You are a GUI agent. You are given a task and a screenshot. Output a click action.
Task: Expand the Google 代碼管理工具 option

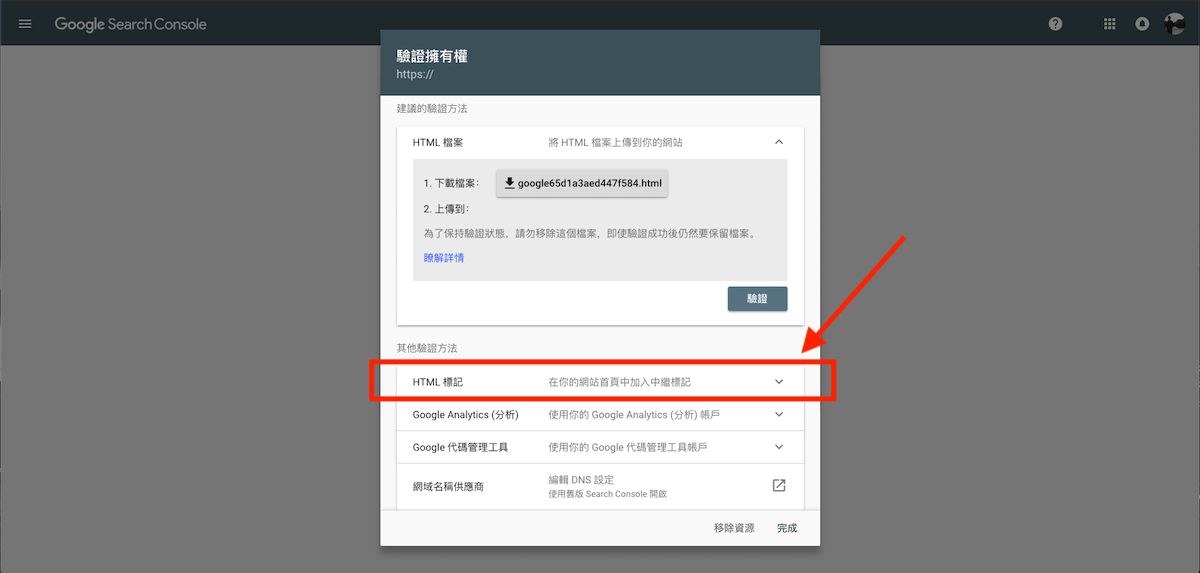click(779, 447)
